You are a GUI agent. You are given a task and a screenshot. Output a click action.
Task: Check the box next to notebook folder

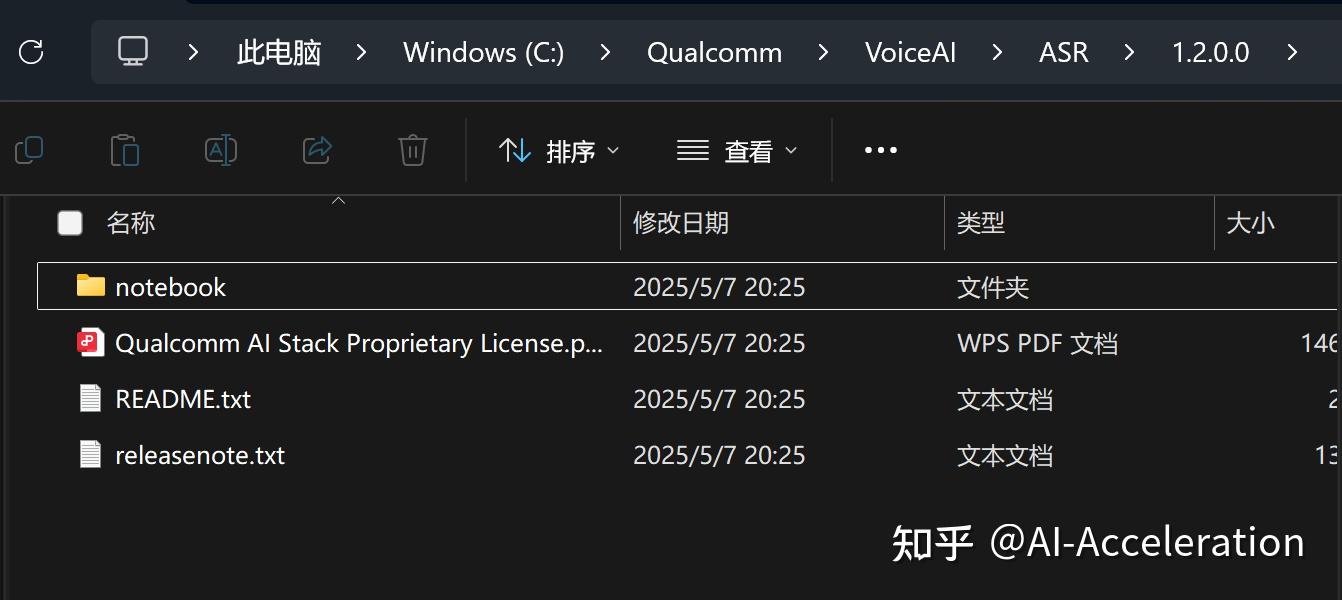70,286
